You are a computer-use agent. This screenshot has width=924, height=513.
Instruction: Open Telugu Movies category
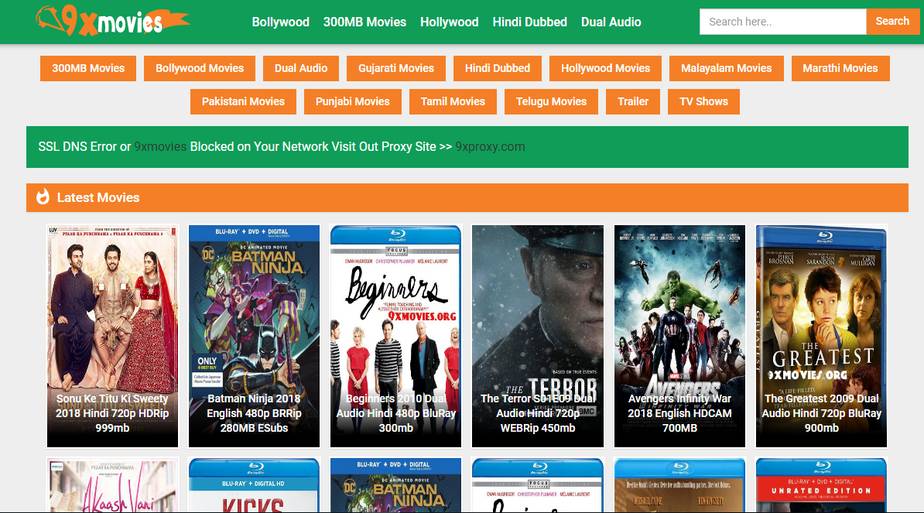[x=552, y=101]
